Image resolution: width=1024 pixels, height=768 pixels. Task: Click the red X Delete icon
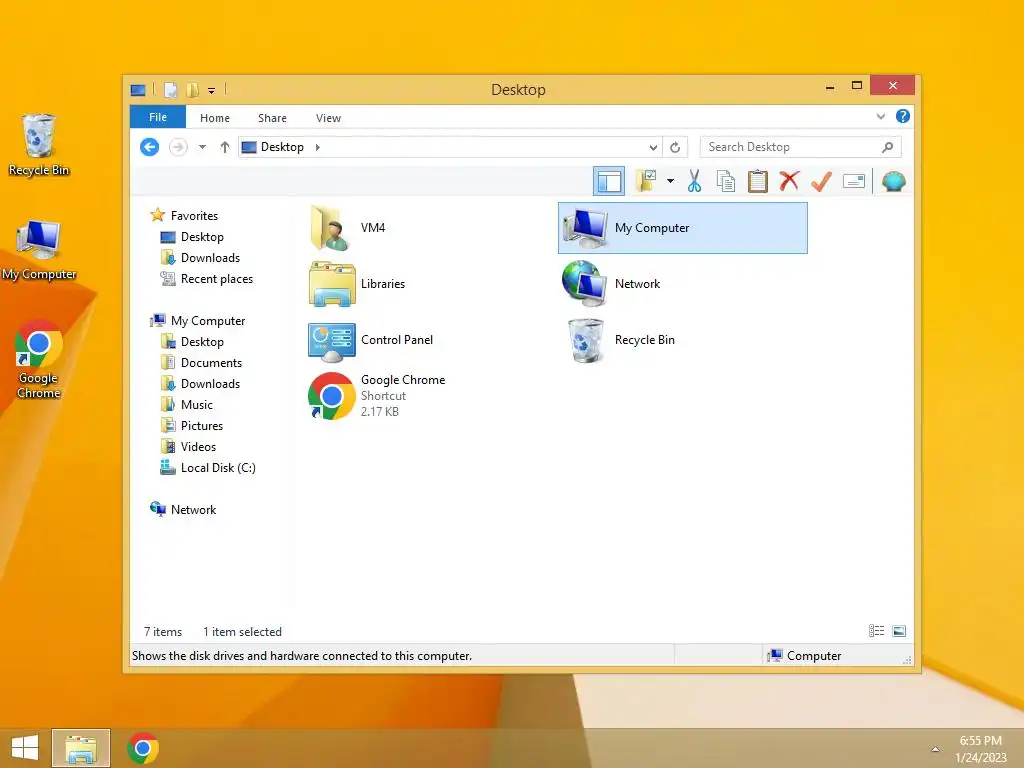coord(790,180)
